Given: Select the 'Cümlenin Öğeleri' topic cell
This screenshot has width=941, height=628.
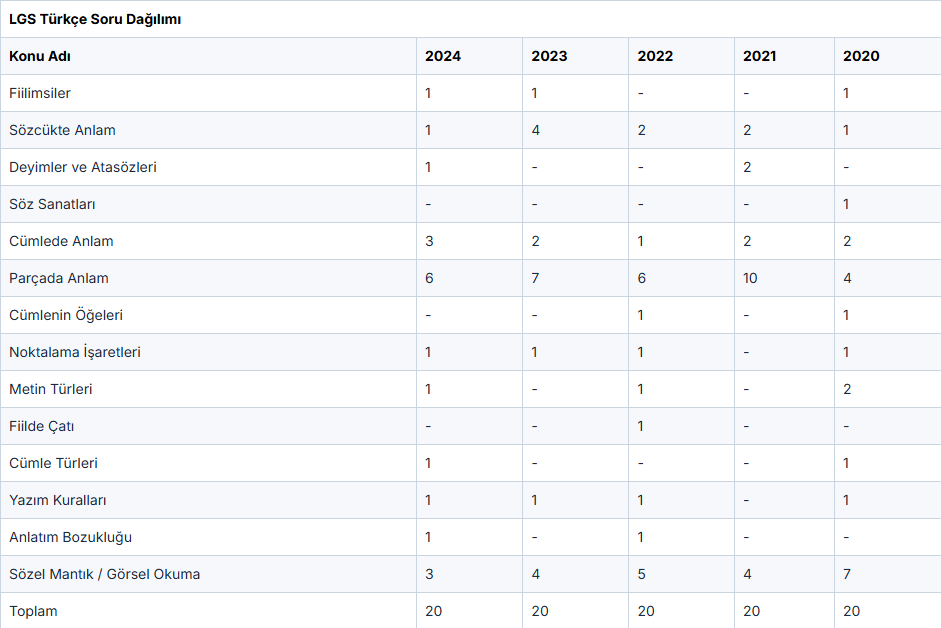Looking at the screenshot, I should pos(66,315).
